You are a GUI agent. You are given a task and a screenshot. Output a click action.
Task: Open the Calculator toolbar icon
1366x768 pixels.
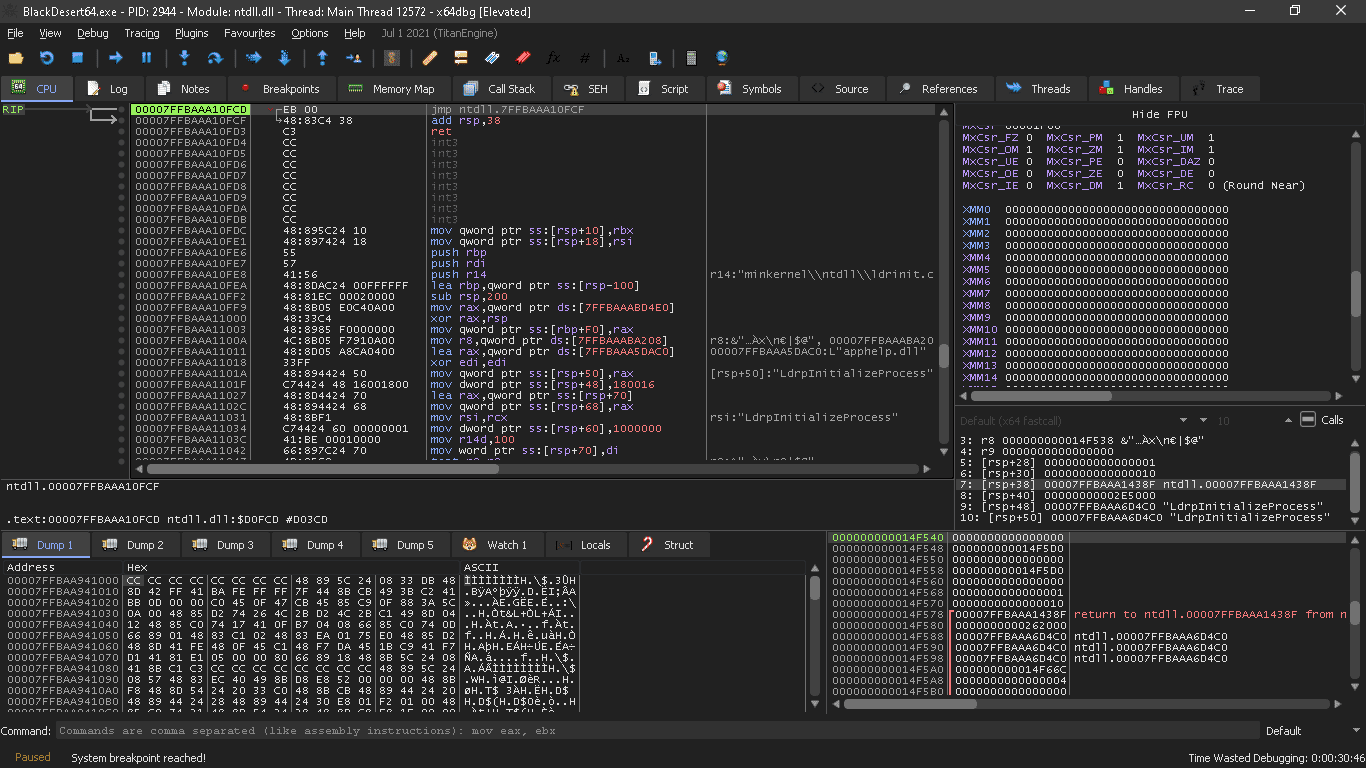[x=691, y=58]
